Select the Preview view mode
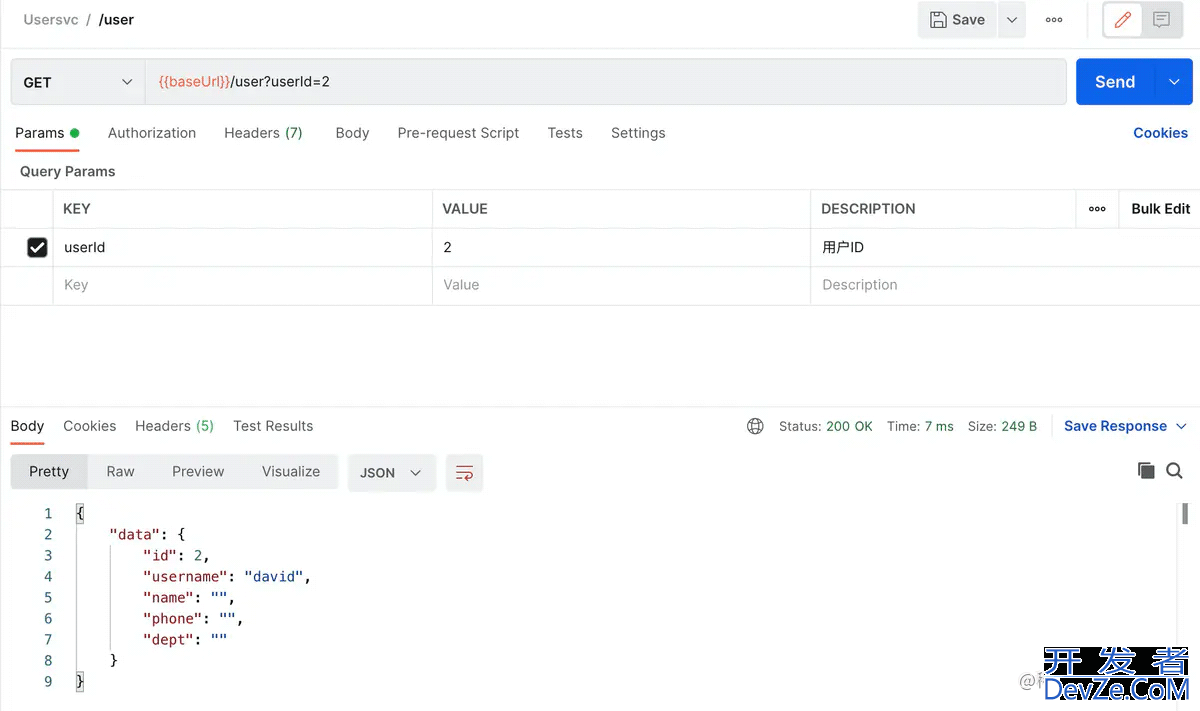 (x=198, y=472)
